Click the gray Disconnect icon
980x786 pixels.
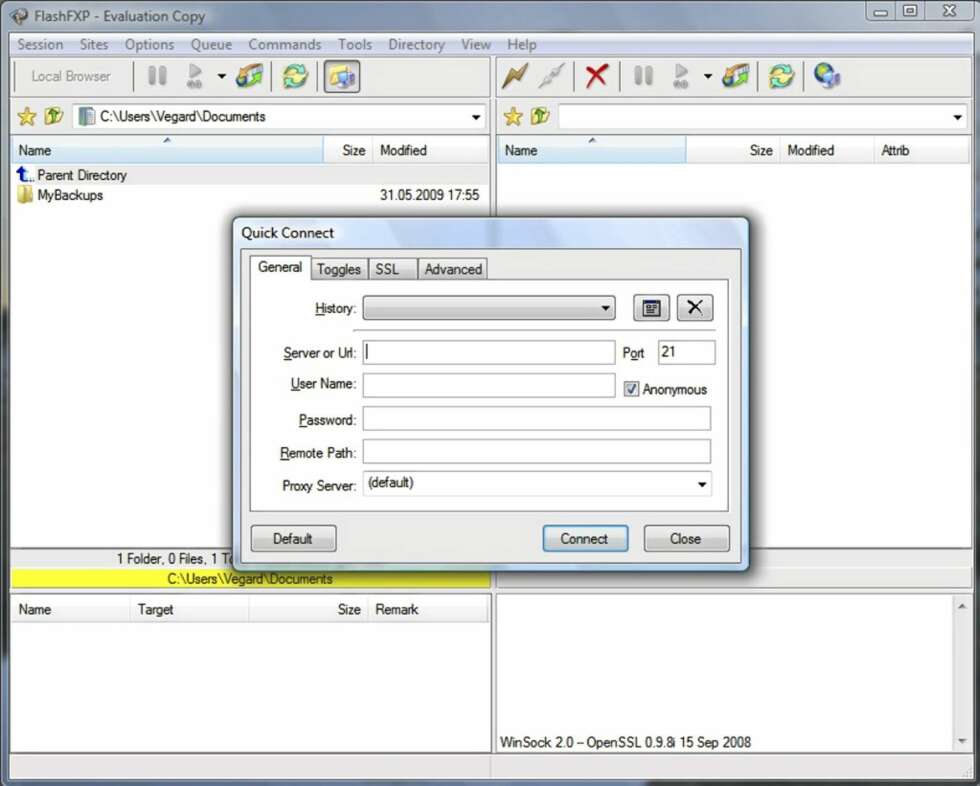point(552,76)
